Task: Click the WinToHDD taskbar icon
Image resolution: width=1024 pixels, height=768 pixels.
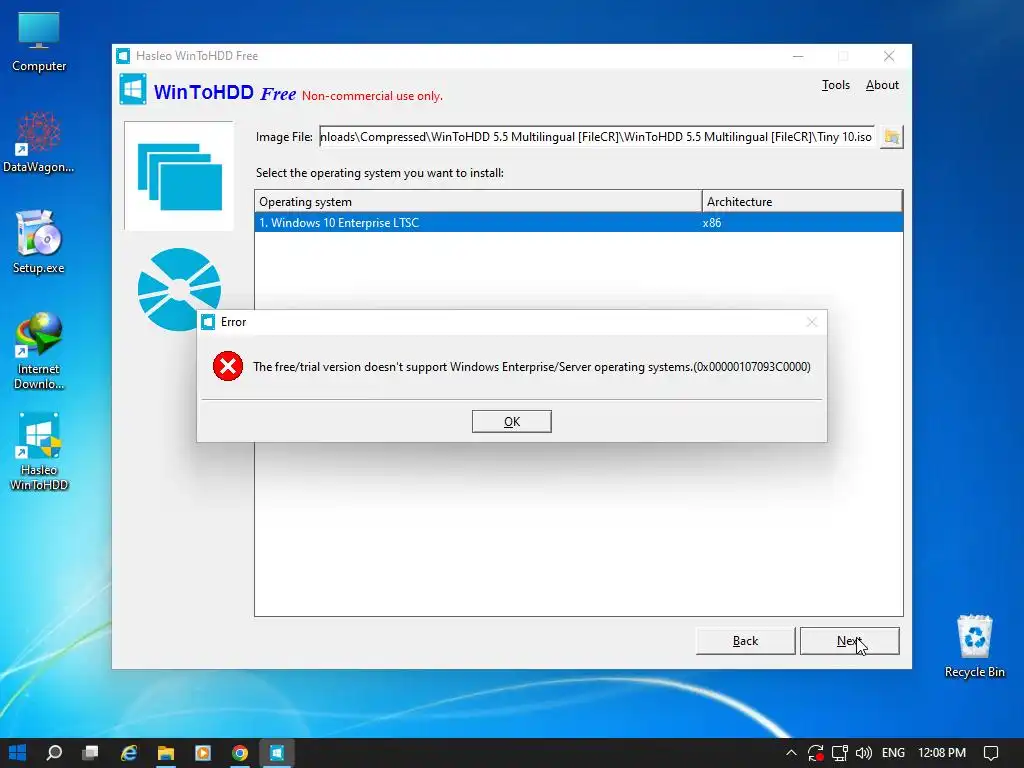Action: pos(277,753)
